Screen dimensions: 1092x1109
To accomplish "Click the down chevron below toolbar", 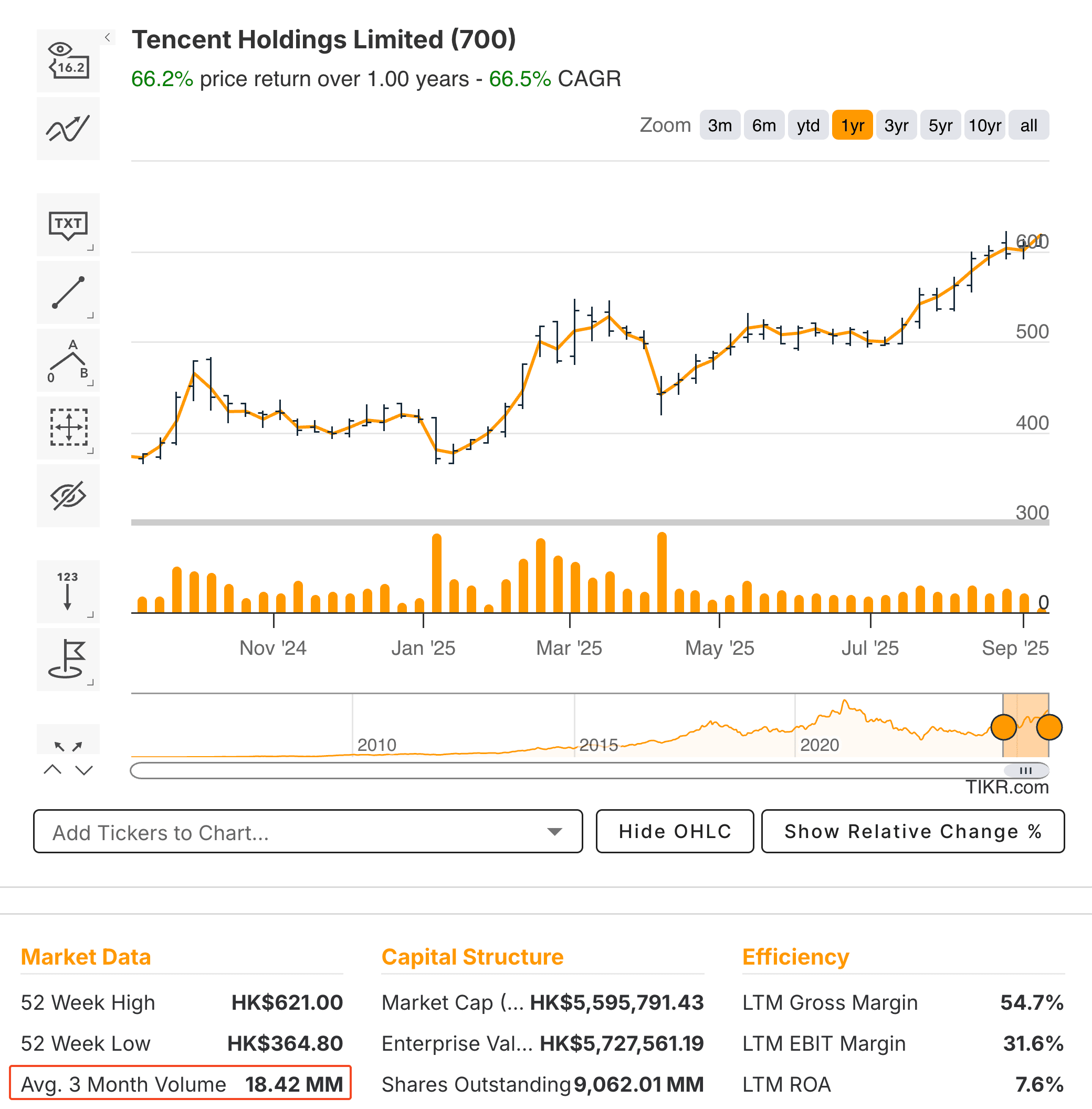I will [x=85, y=770].
